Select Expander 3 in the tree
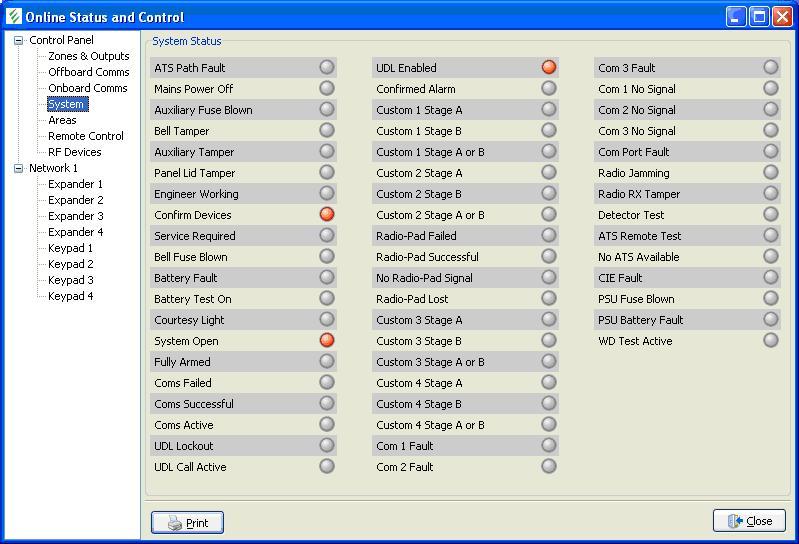Image resolution: width=799 pixels, height=544 pixels. click(x=75, y=216)
